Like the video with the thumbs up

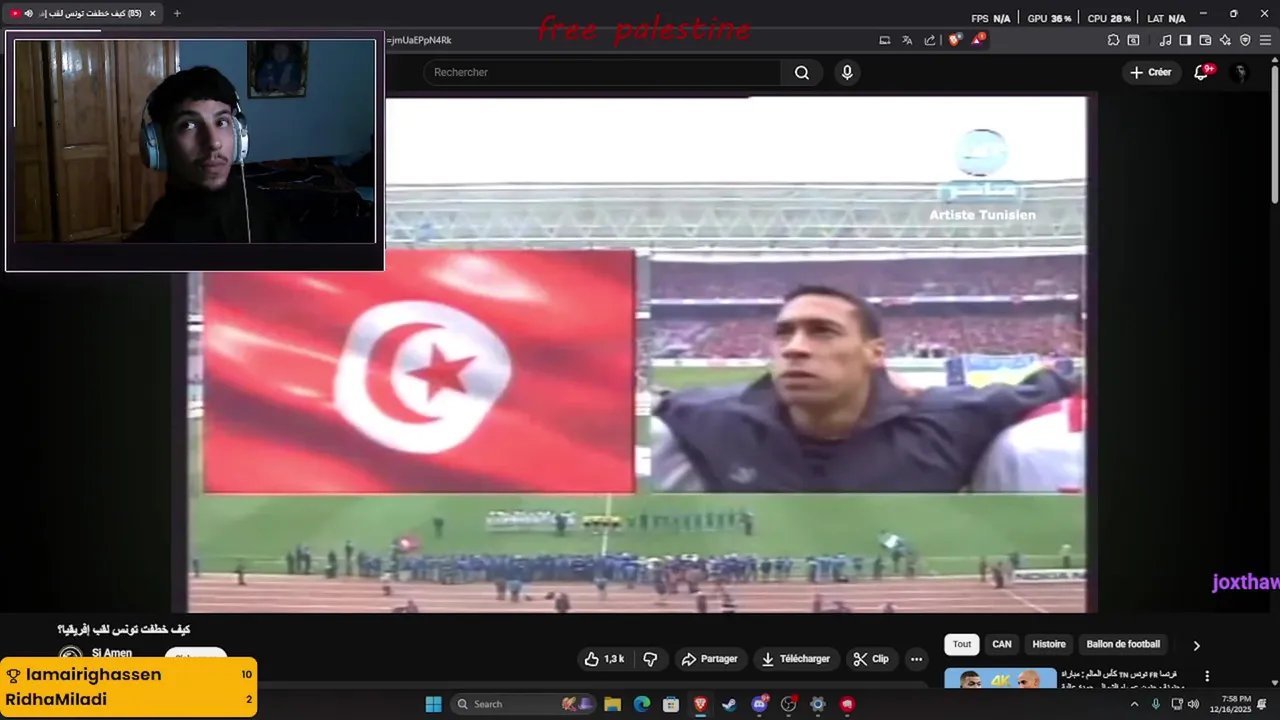pos(604,659)
